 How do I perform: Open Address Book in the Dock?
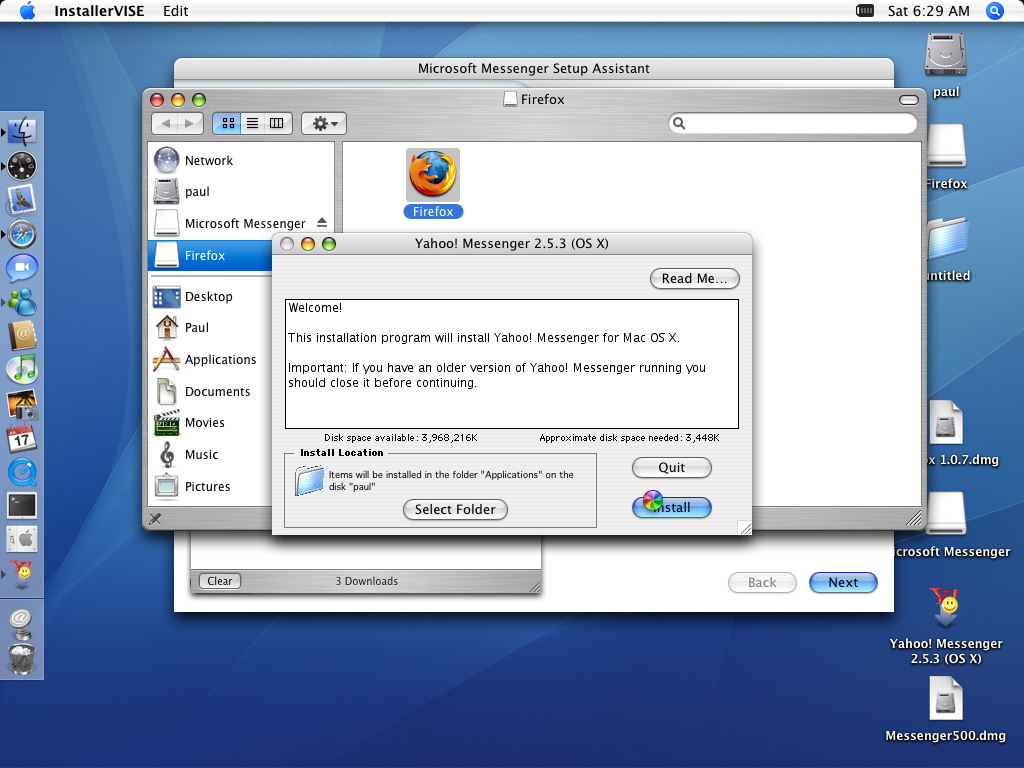pyautogui.click(x=22, y=336)
